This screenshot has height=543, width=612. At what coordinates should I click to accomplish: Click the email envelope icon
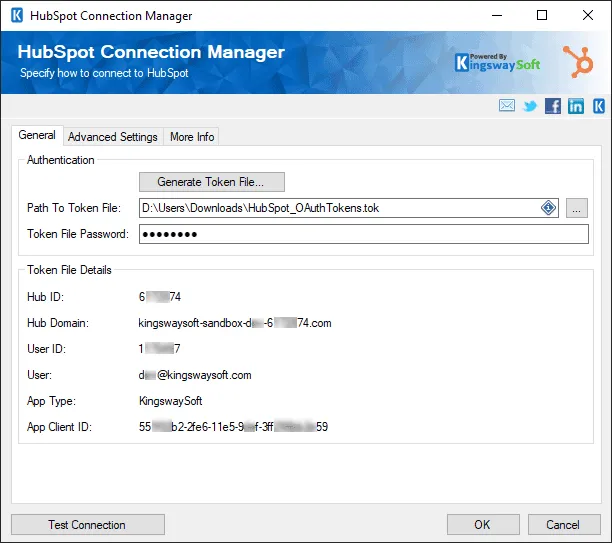click(507, 106)
